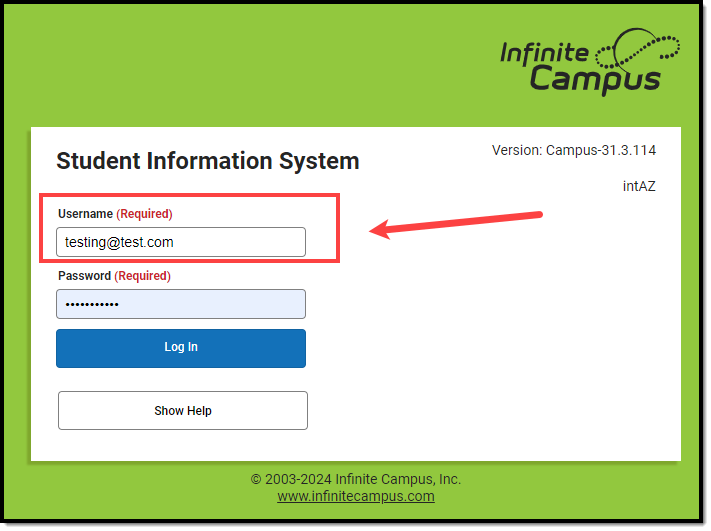
Task: Click the Infinite Campus logo
Action: pyautogui.click(x=589, y=62)
